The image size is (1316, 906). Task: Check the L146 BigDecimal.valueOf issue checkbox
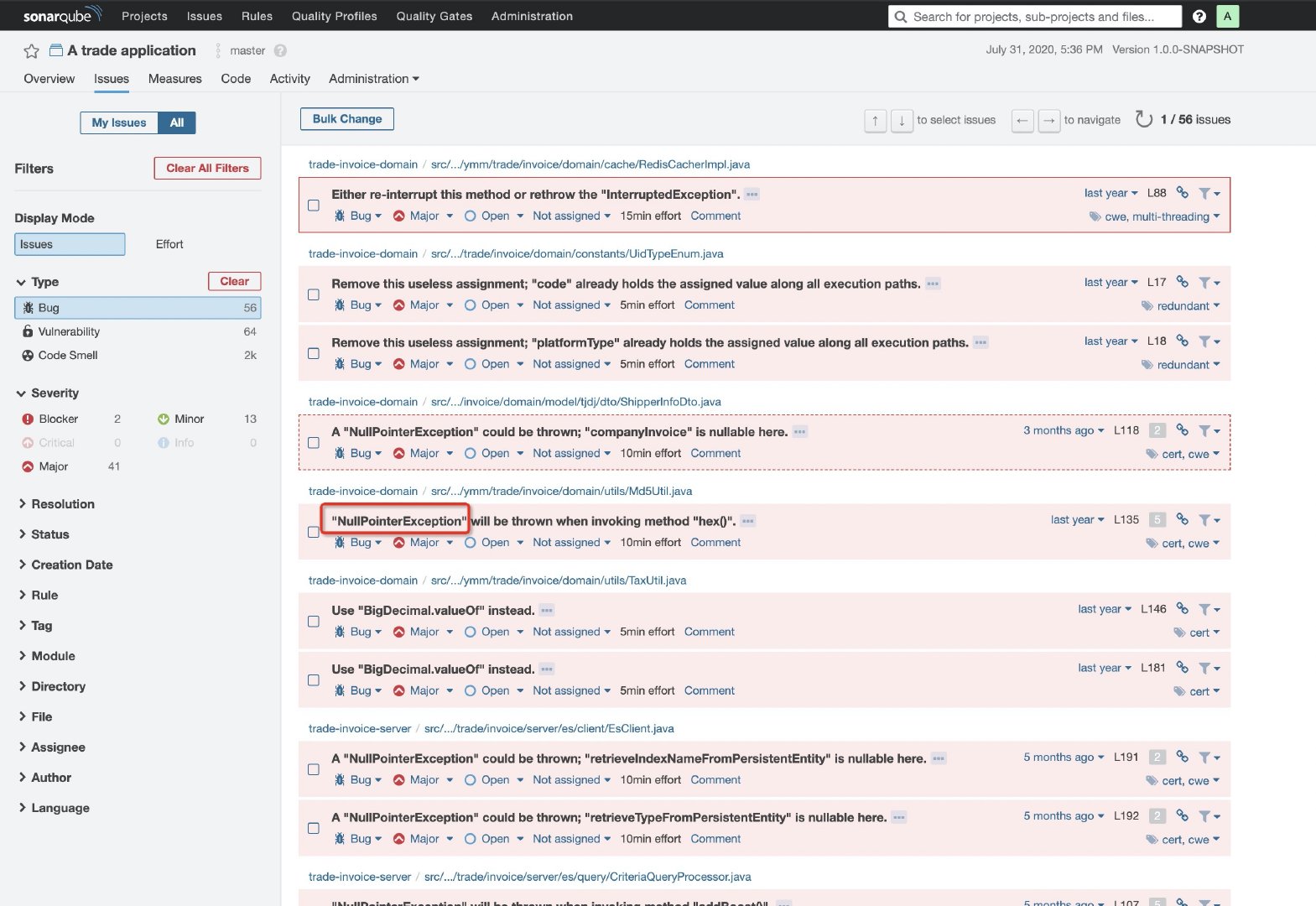point(313,621)
